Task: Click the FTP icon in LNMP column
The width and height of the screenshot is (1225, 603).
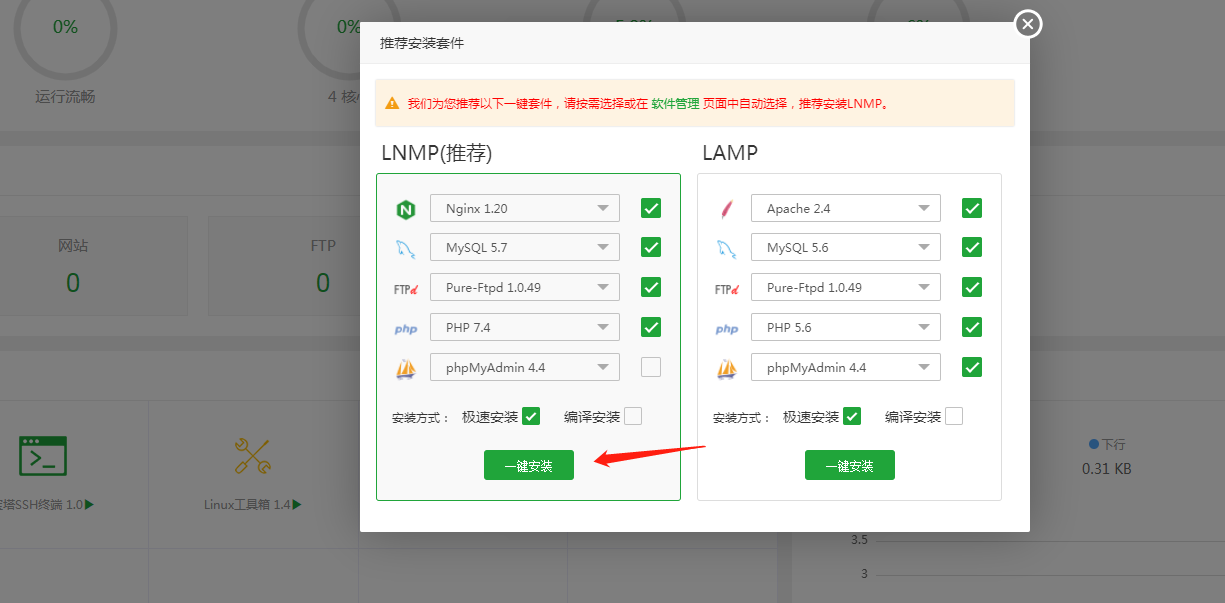Action: (405, 288)
